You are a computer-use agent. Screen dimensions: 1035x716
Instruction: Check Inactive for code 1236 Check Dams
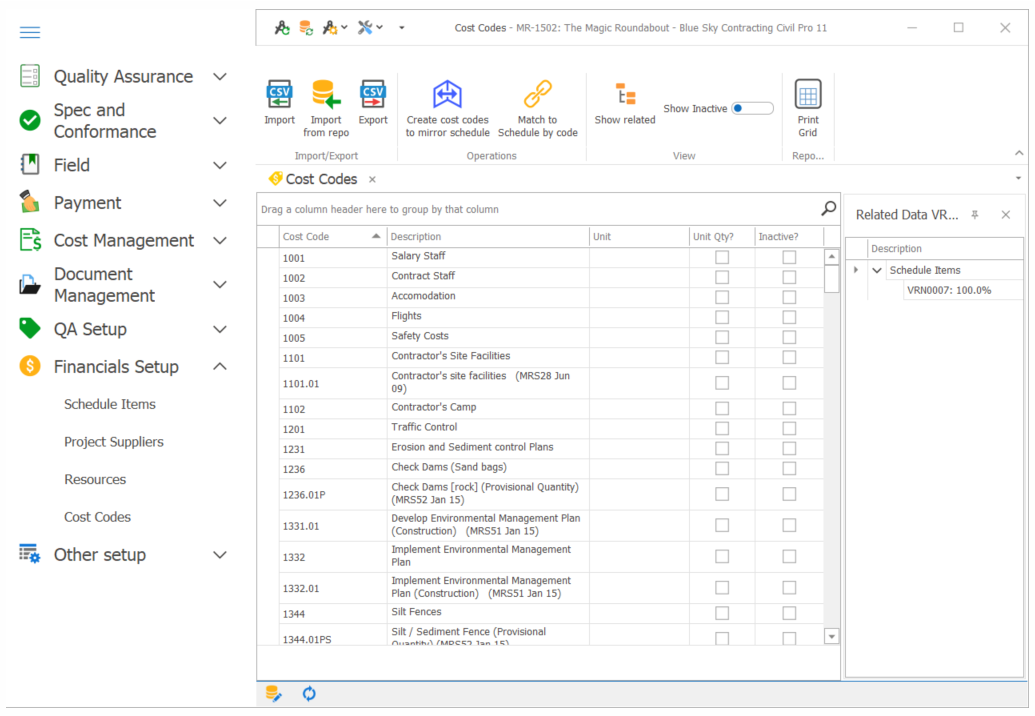tap(789, 469)
